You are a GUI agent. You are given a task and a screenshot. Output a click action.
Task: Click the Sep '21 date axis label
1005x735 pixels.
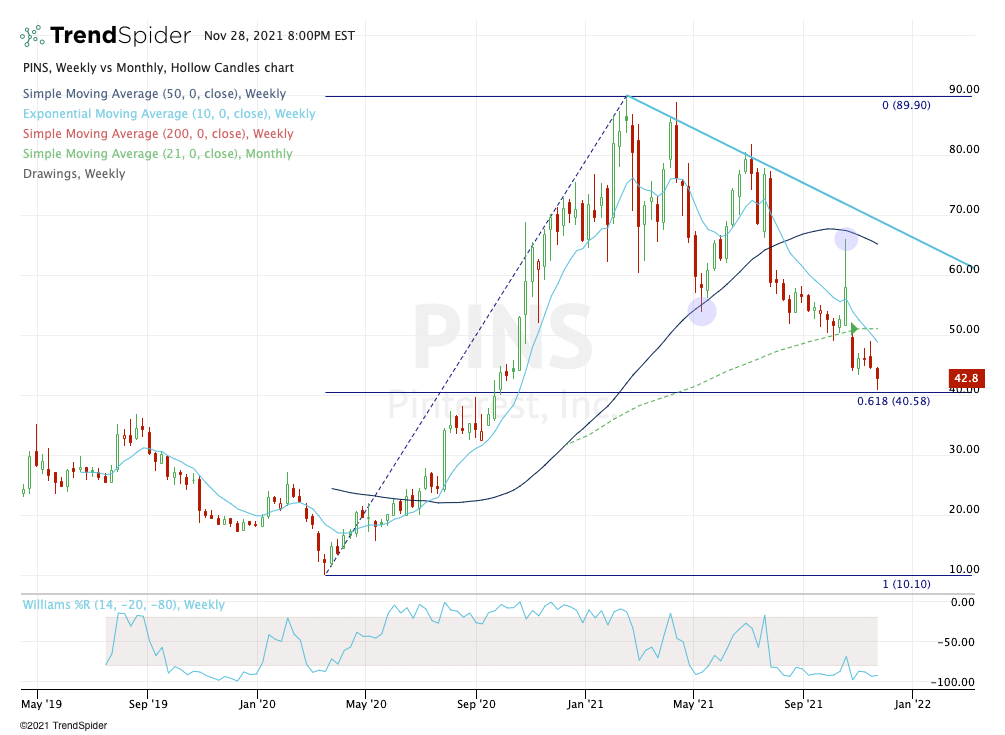click(803, 704)
